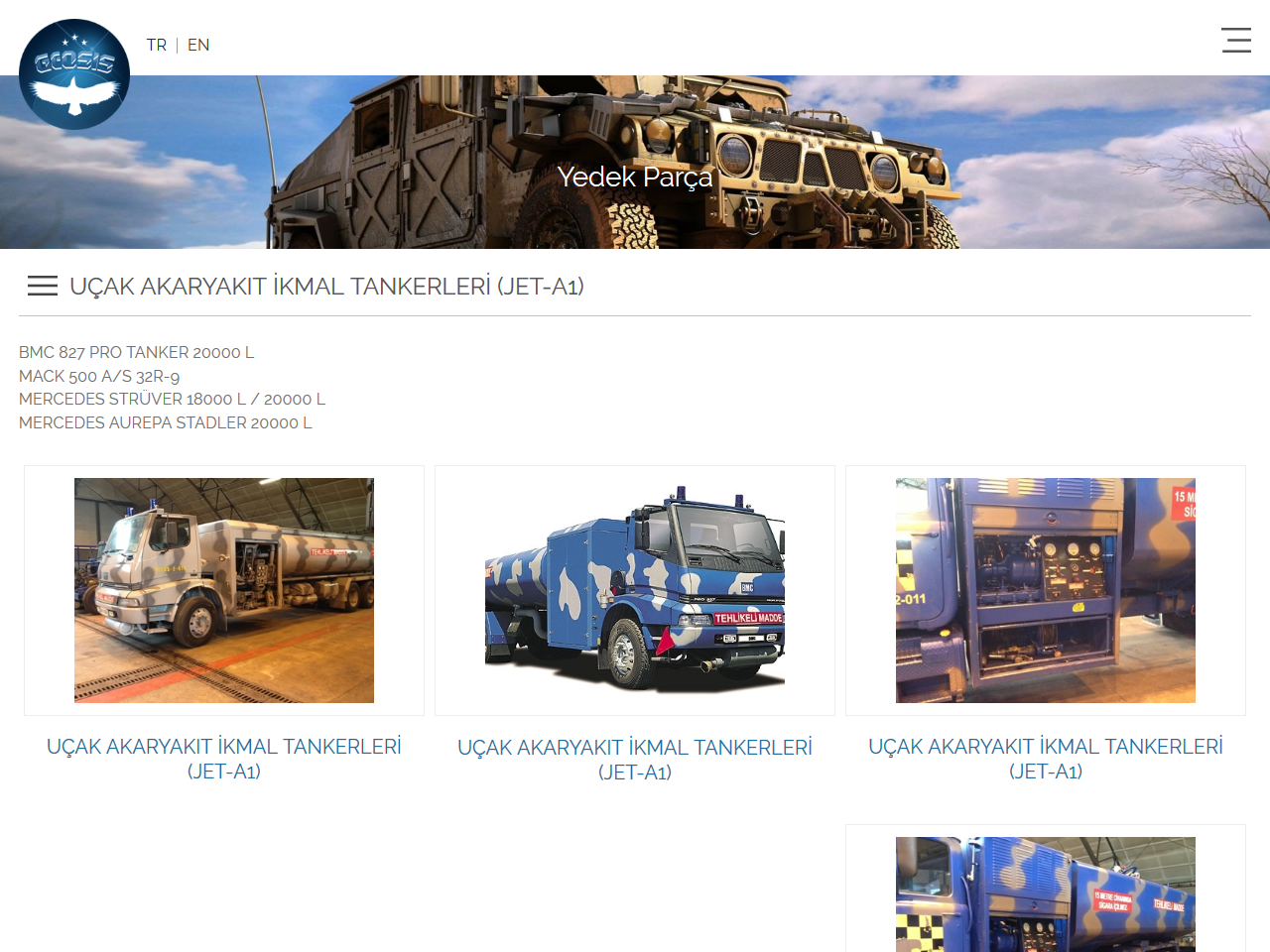Click the caption under the pump panel photo

click(1046, 759)
